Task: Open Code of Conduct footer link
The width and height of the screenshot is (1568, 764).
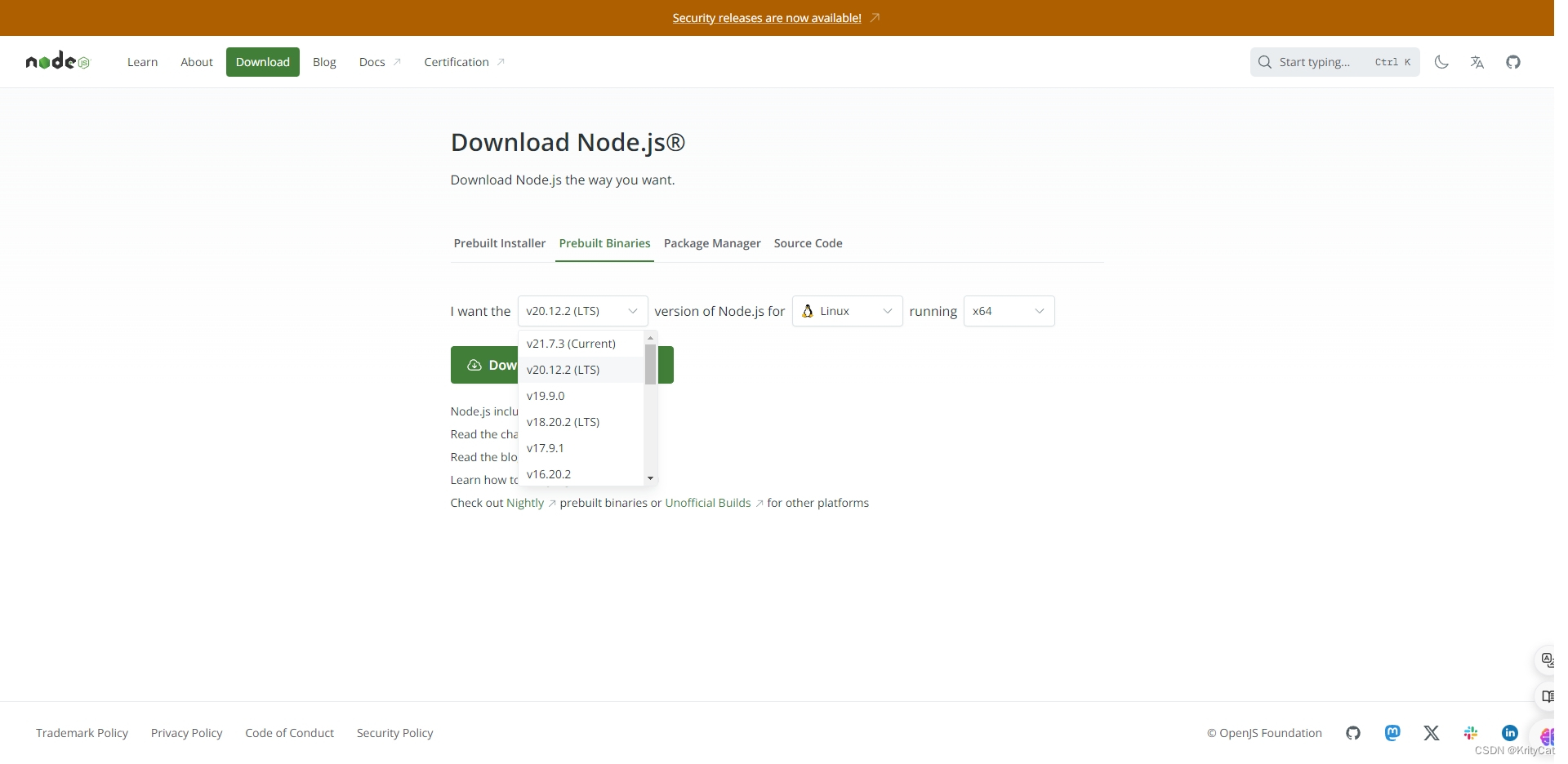Action: (289, 733)
